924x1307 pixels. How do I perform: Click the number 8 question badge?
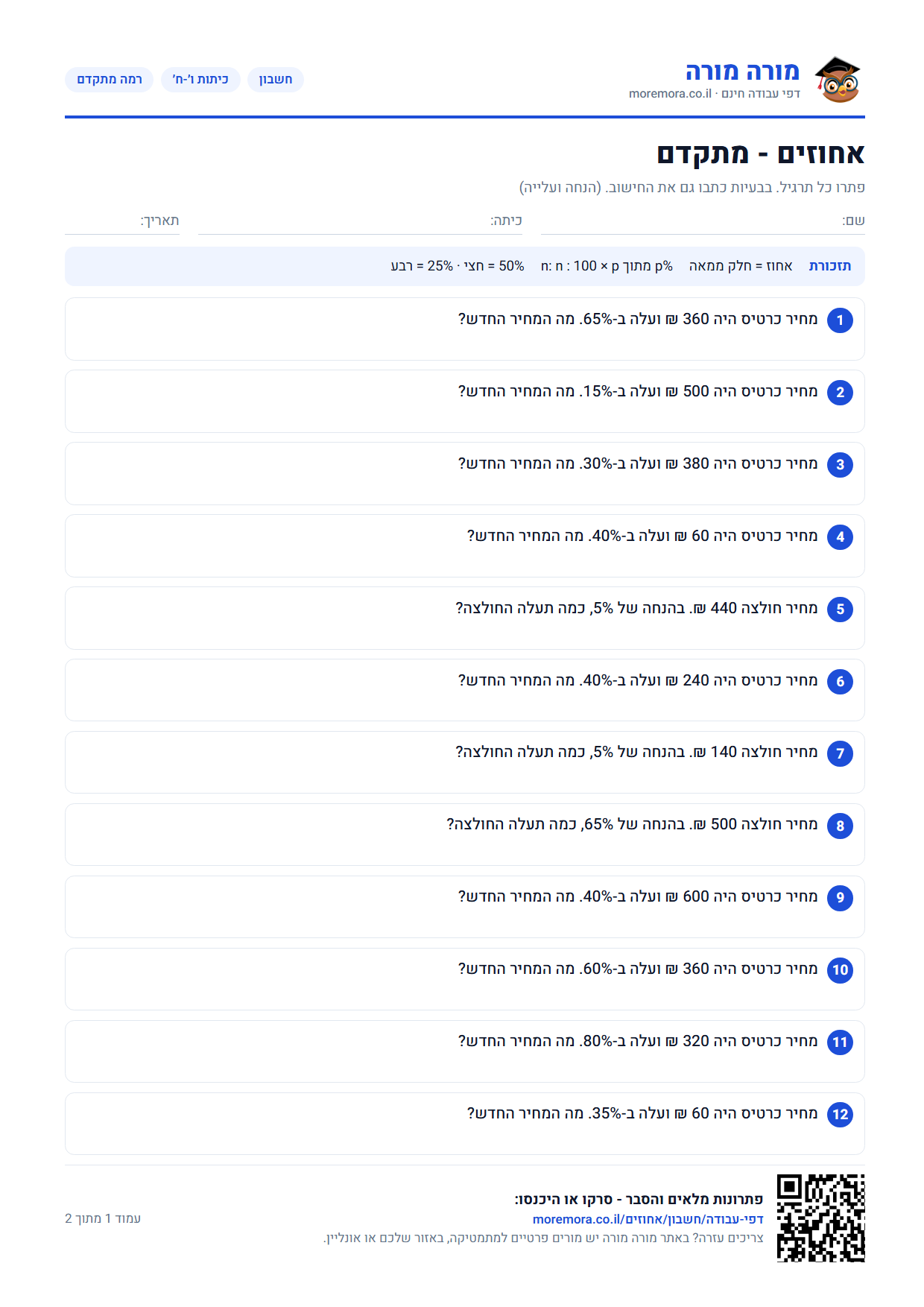coord(840,826)
